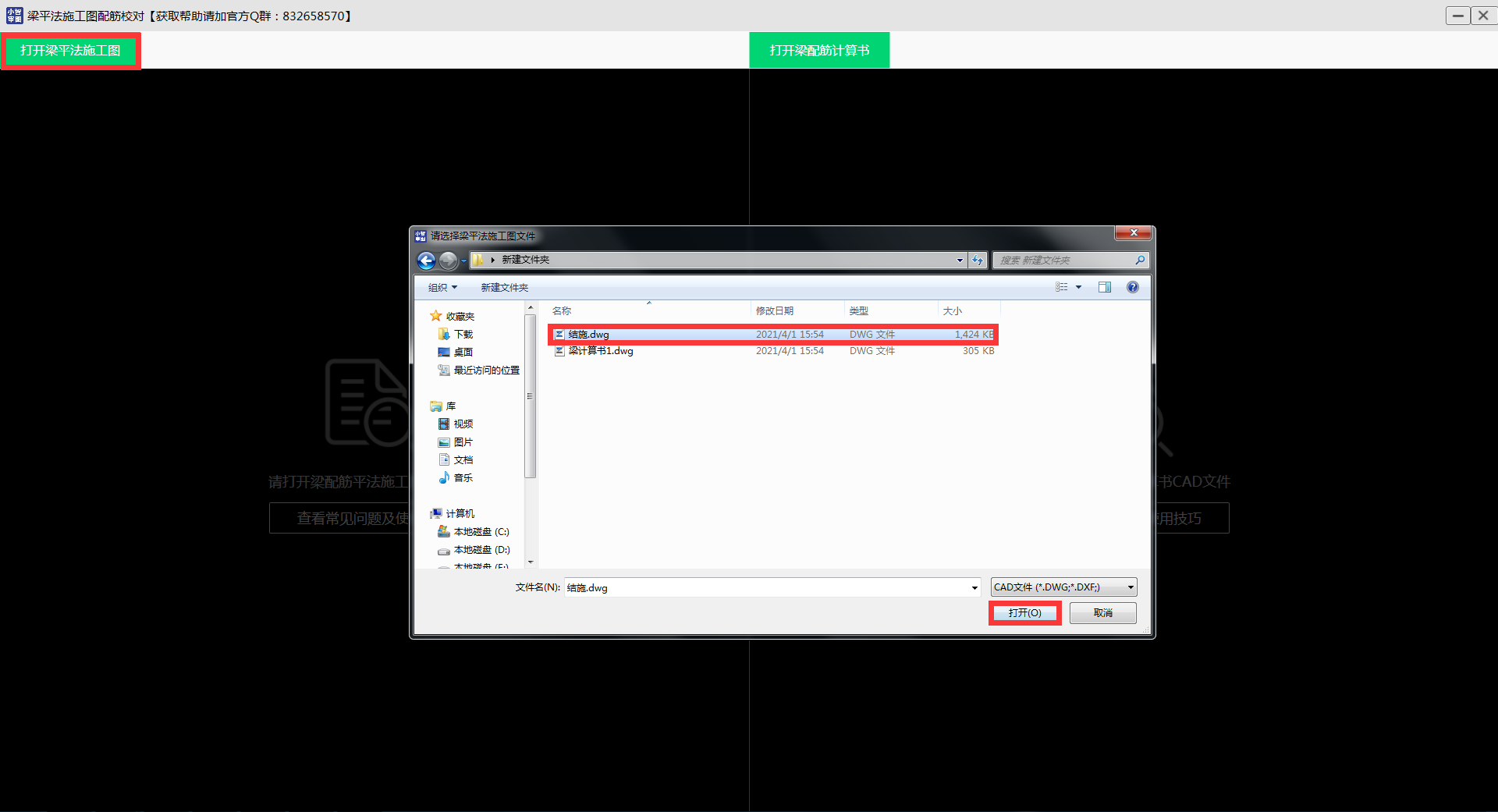Click the refresh icon beside address bar
This screenshot has height=812, width=1498.
978,261
